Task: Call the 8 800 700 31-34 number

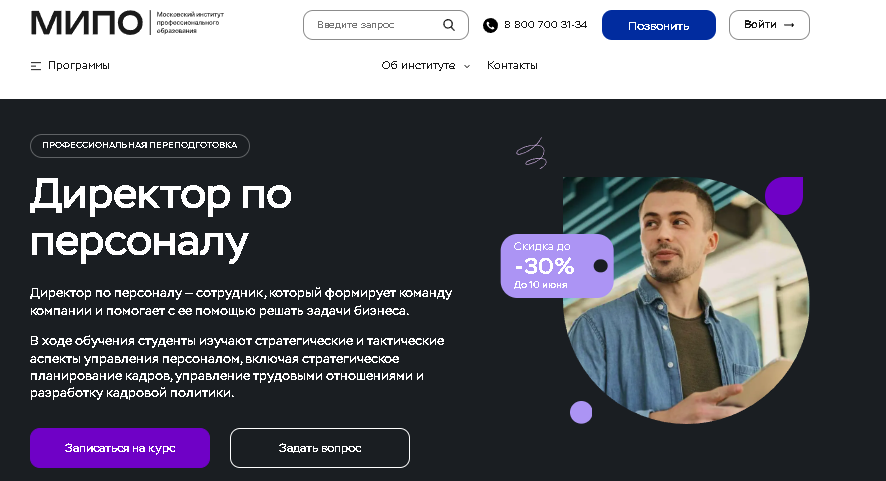Action: pos(545,25)
